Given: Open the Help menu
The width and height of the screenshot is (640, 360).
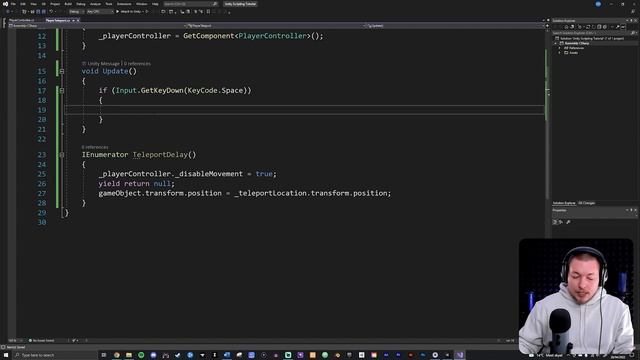Looking at the screenshot, I should click(155, 4).
